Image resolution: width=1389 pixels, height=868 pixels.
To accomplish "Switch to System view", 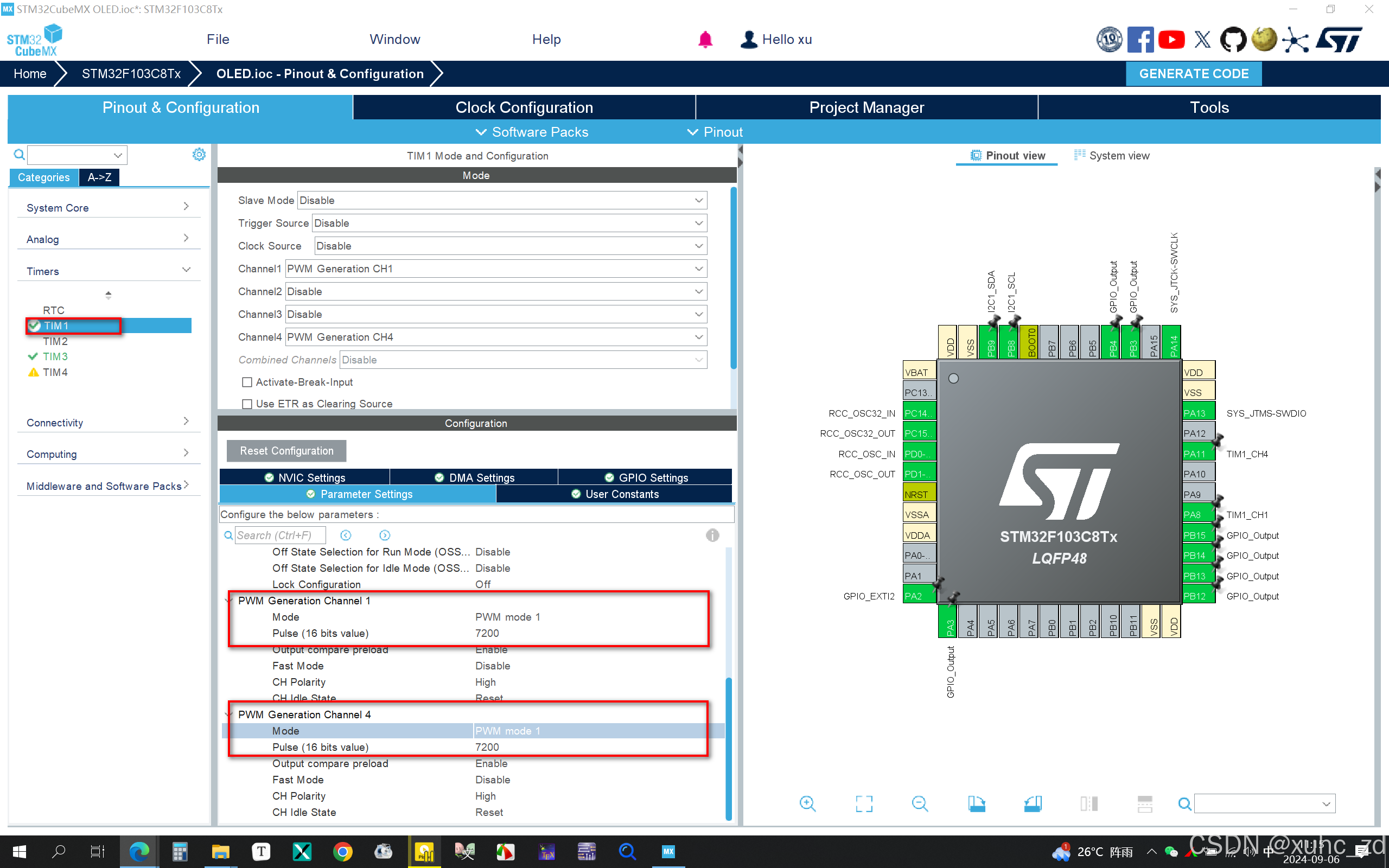I will (1112, 156).
